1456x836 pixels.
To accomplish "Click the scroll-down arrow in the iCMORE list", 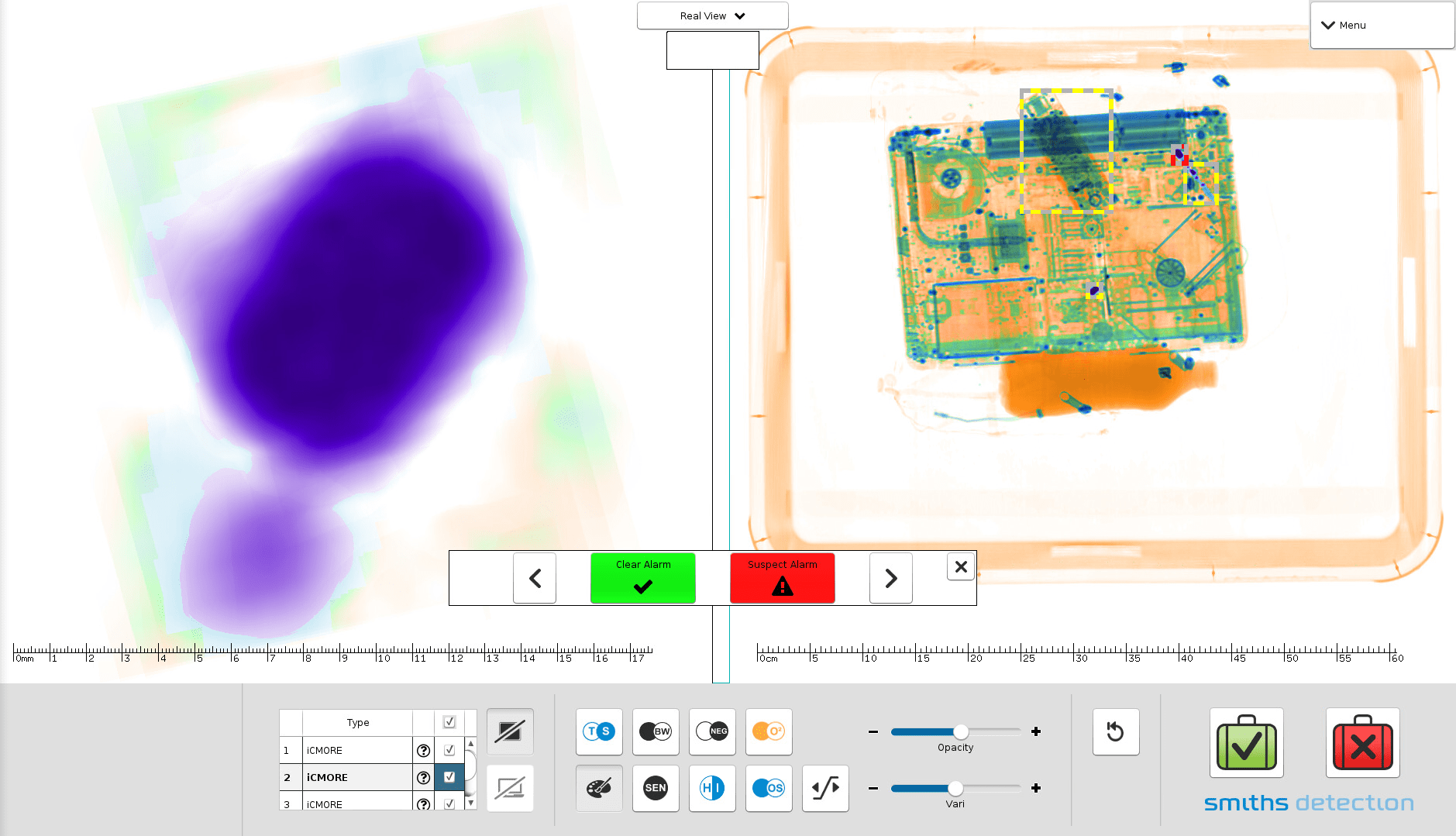I will pos(470,803).
